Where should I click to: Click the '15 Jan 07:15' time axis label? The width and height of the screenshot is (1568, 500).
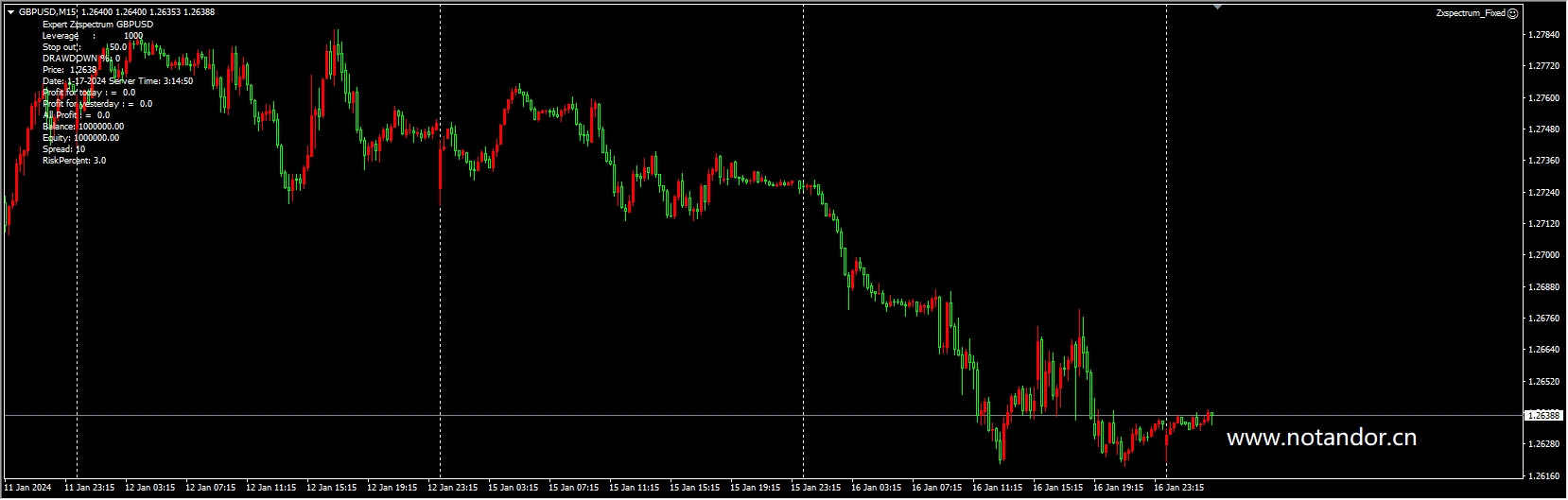click(574, 489)
